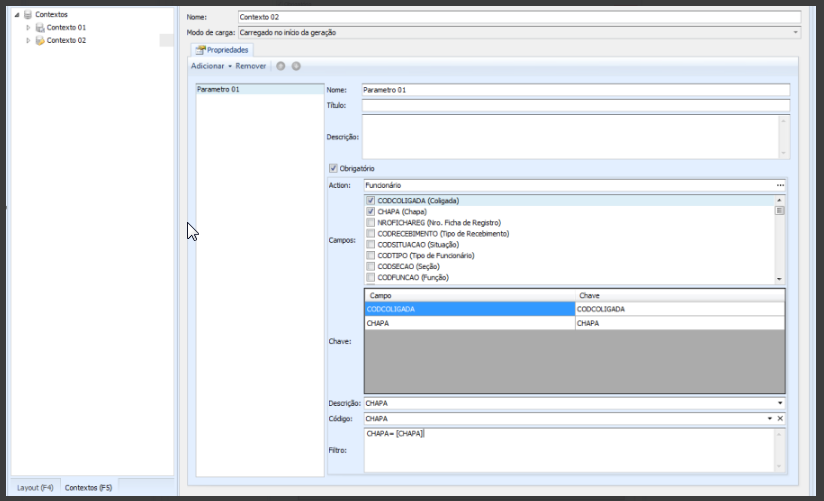This screenshot has width=824, height=501.
Task: Toggle the Obrigatório checkbox
Action: [333, 169]
